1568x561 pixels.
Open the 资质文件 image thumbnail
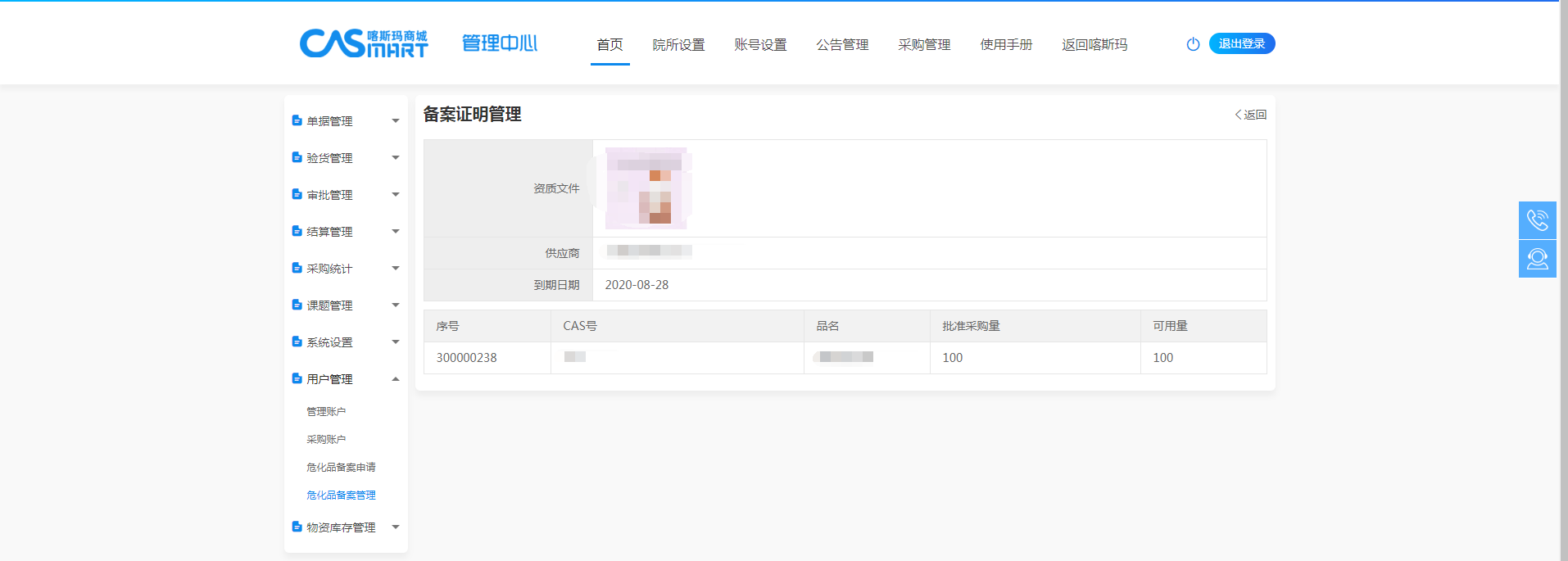pos(647,188)
